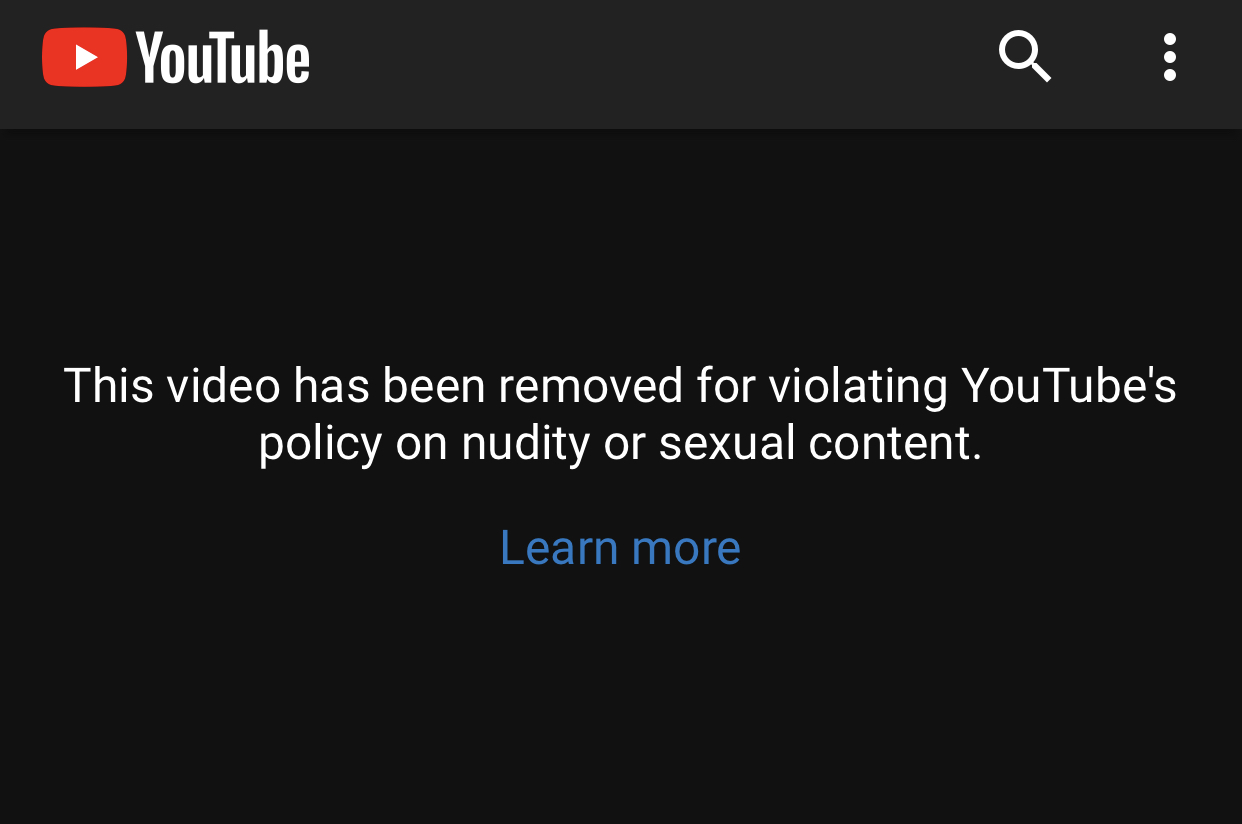This screenshot has height=824, width=1242.
Task: Select the blue Learn more text
Action: pos(620,547)
